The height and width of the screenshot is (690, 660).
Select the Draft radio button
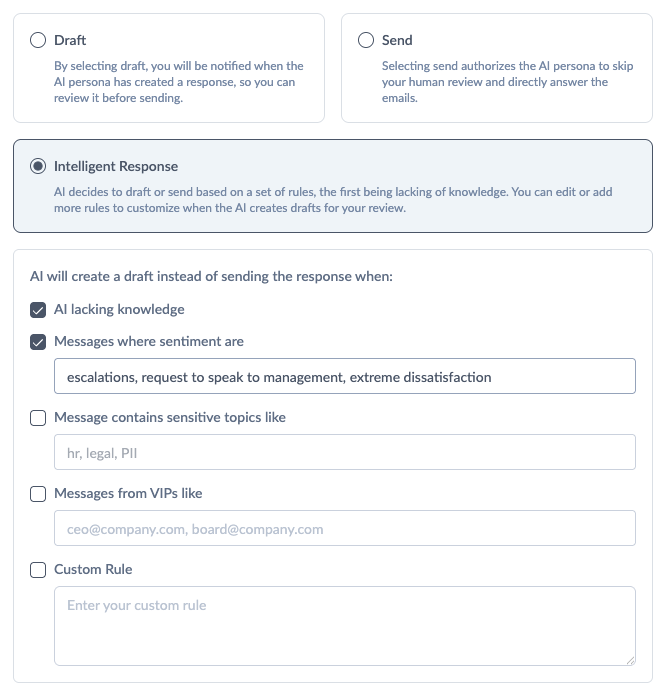click(38, 40)
